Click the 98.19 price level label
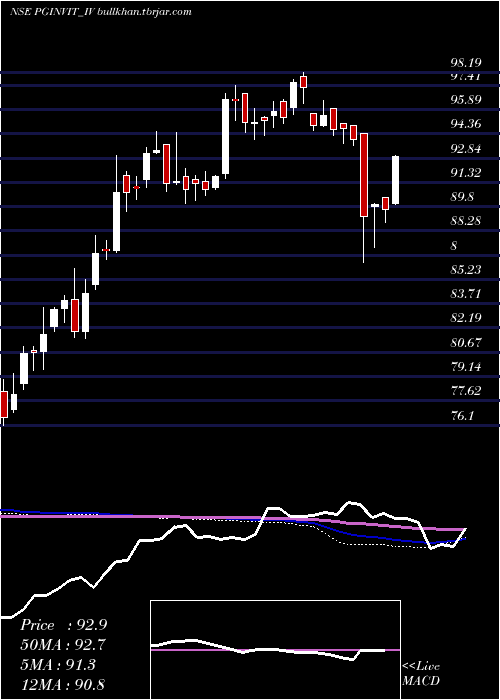Screen dimensions: 500x700 [467, 63]
